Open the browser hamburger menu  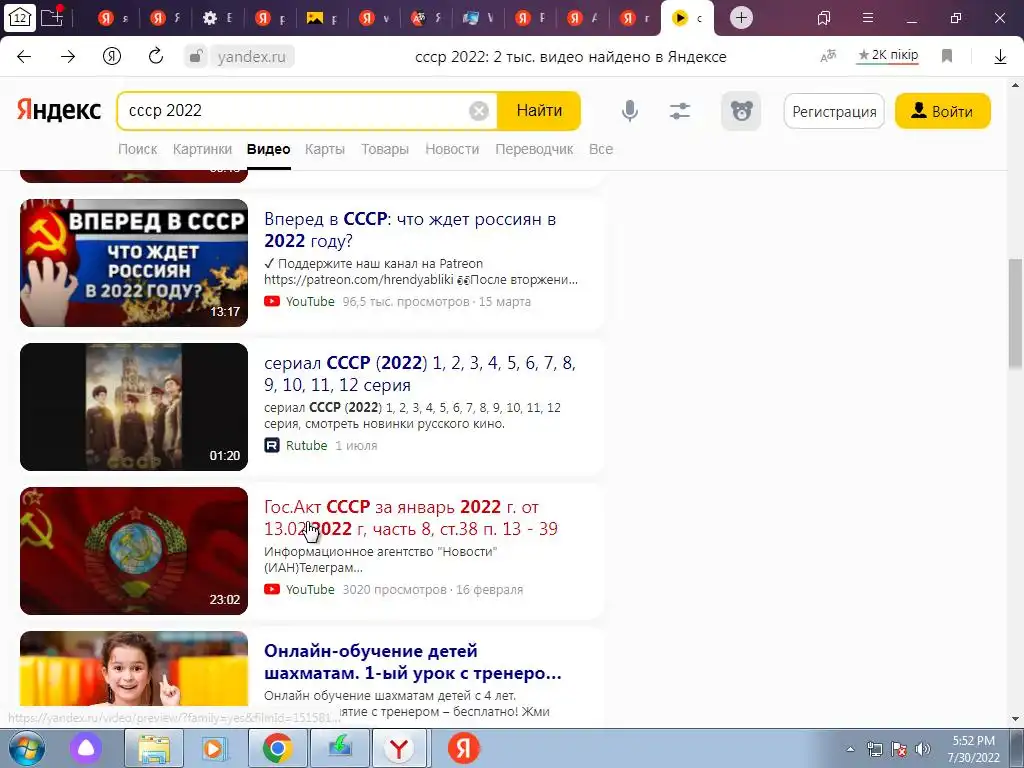click(x=868, y=18)
